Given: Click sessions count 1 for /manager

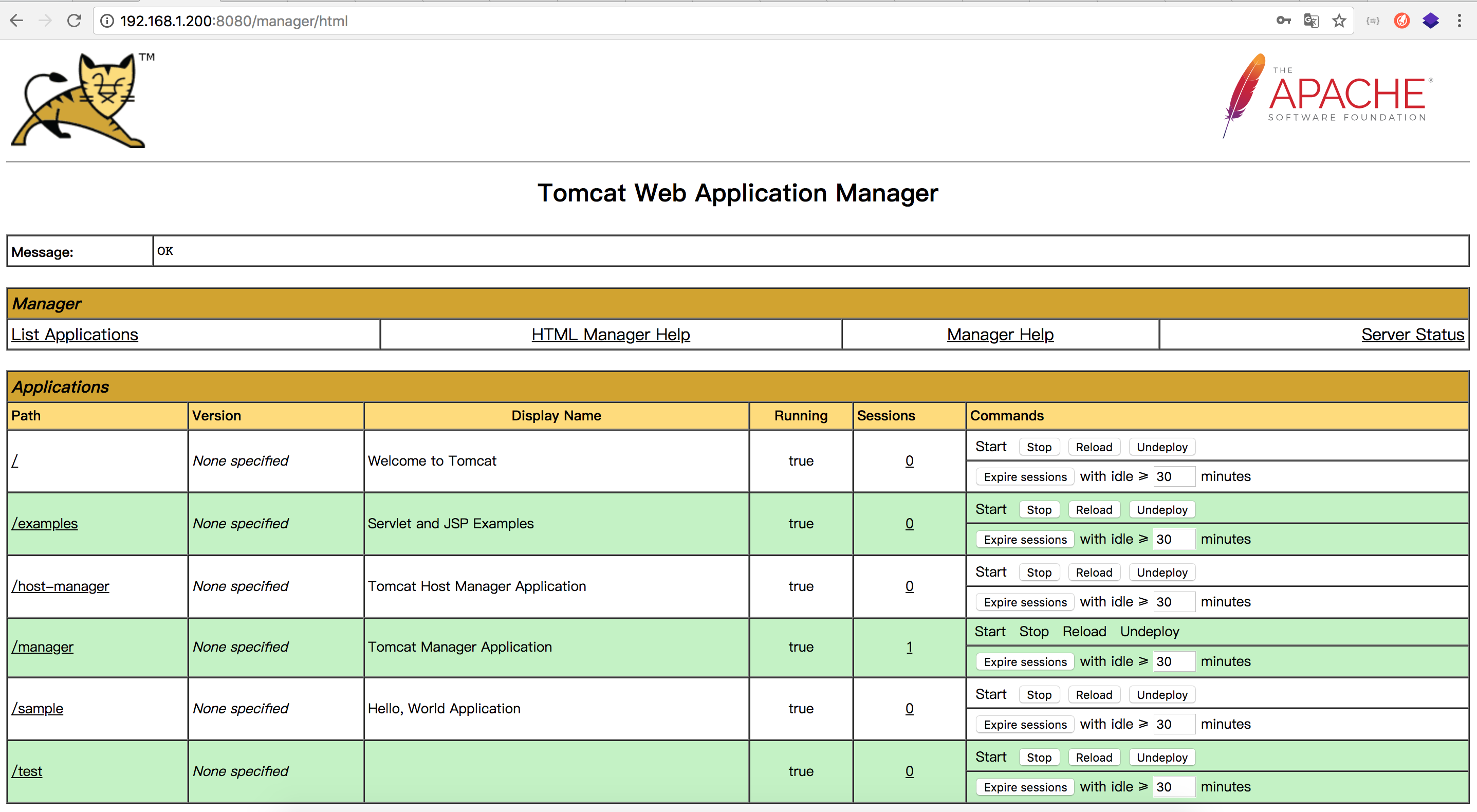Looking at the screenshot, I should click(909, 647).
